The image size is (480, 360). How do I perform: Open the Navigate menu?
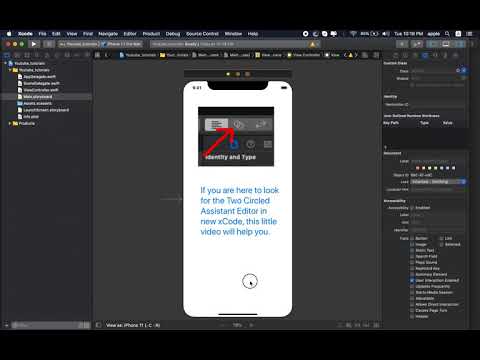tap(108, 34)
